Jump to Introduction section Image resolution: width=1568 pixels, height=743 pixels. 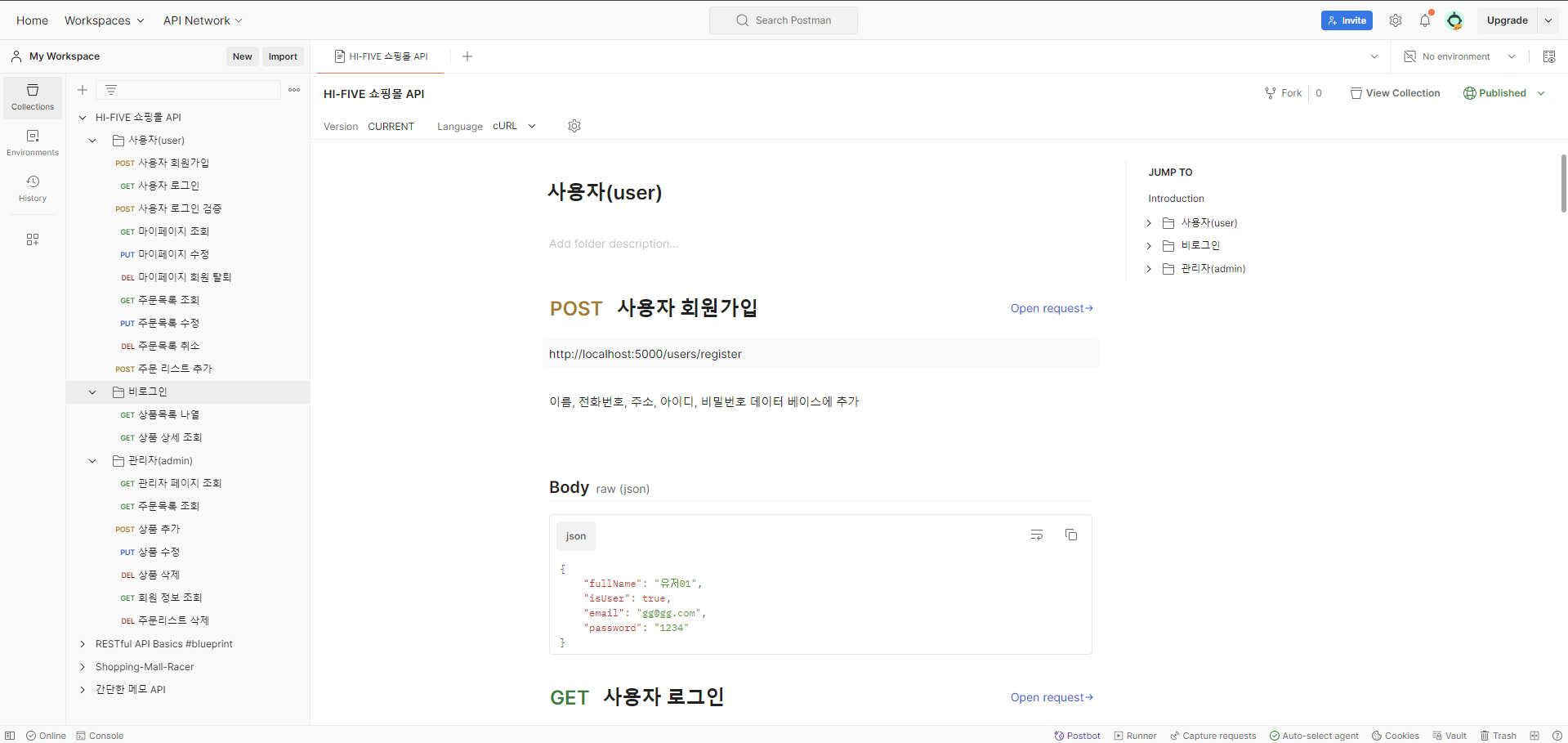pyautogui.click(x=1176, y=199)
